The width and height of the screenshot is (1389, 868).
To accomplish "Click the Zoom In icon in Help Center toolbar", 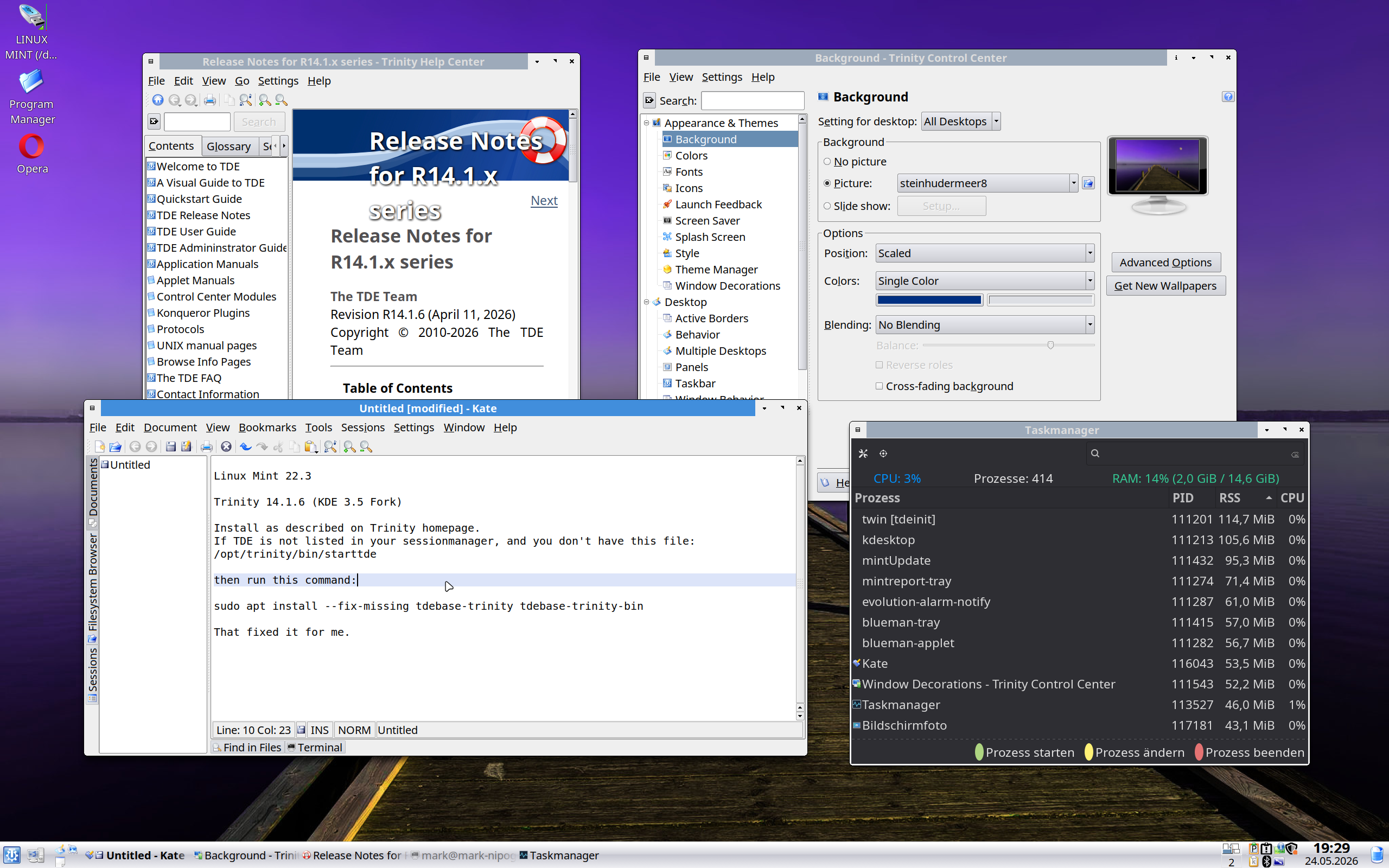I will (265, 100).
